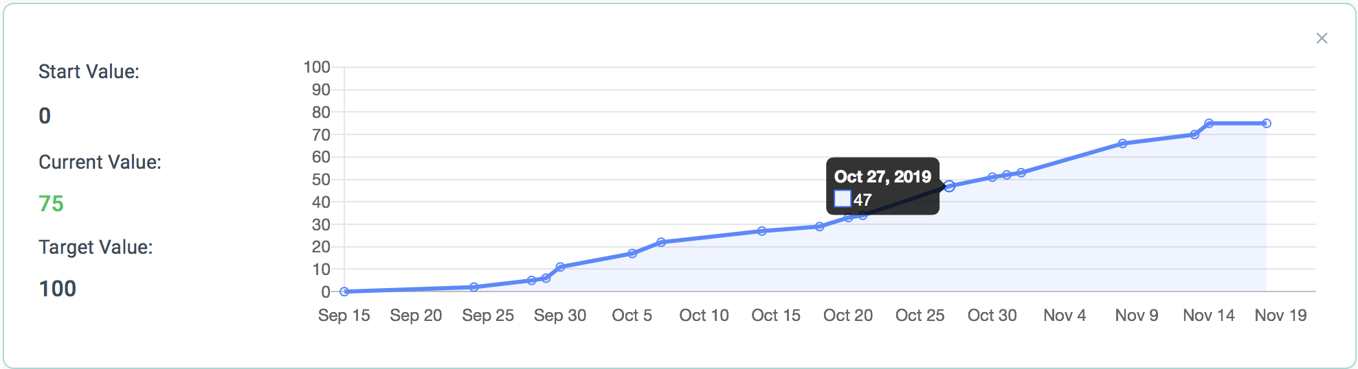Click the data point at value 2 near Sep 25
Image resolution: width=1358 pixels, height=369 pixels.
tap(474, 287)
